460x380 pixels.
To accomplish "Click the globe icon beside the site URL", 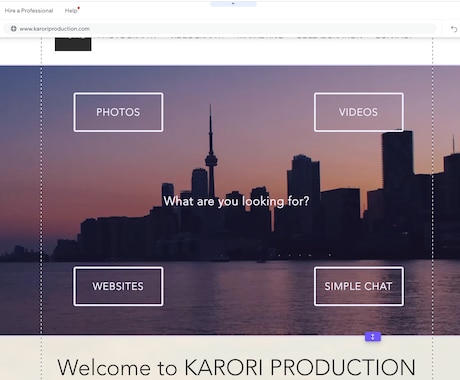I will (13, 29).
